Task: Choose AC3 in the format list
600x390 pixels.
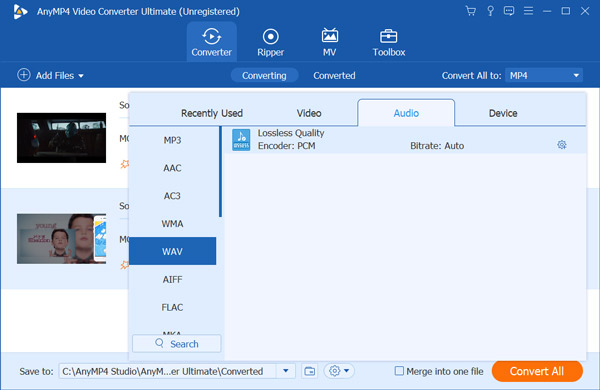Action: click(173, 196)
